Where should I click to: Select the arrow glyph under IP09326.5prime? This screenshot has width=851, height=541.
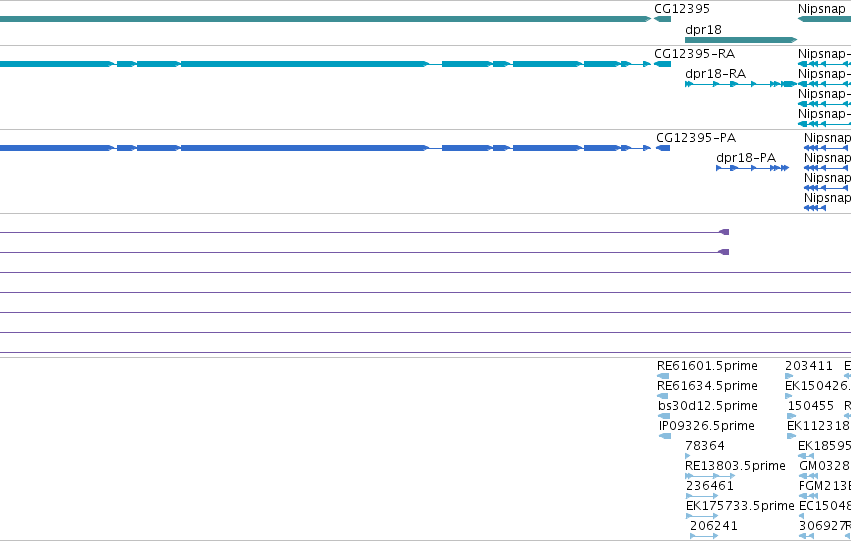665,436
